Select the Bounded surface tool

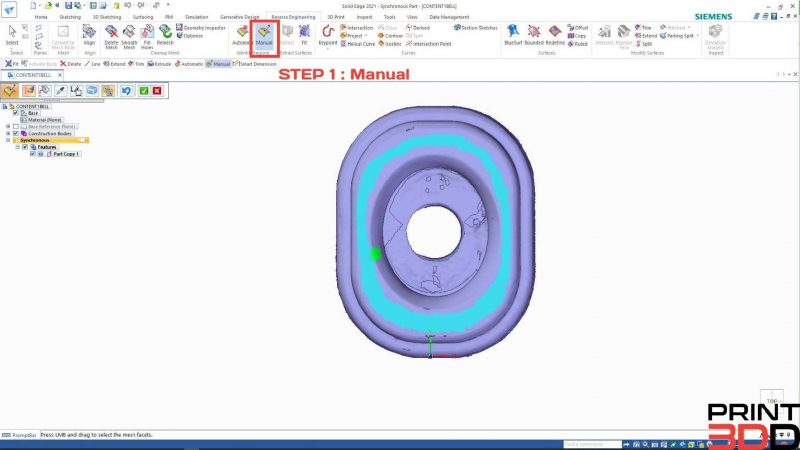[x=534, y=35]
